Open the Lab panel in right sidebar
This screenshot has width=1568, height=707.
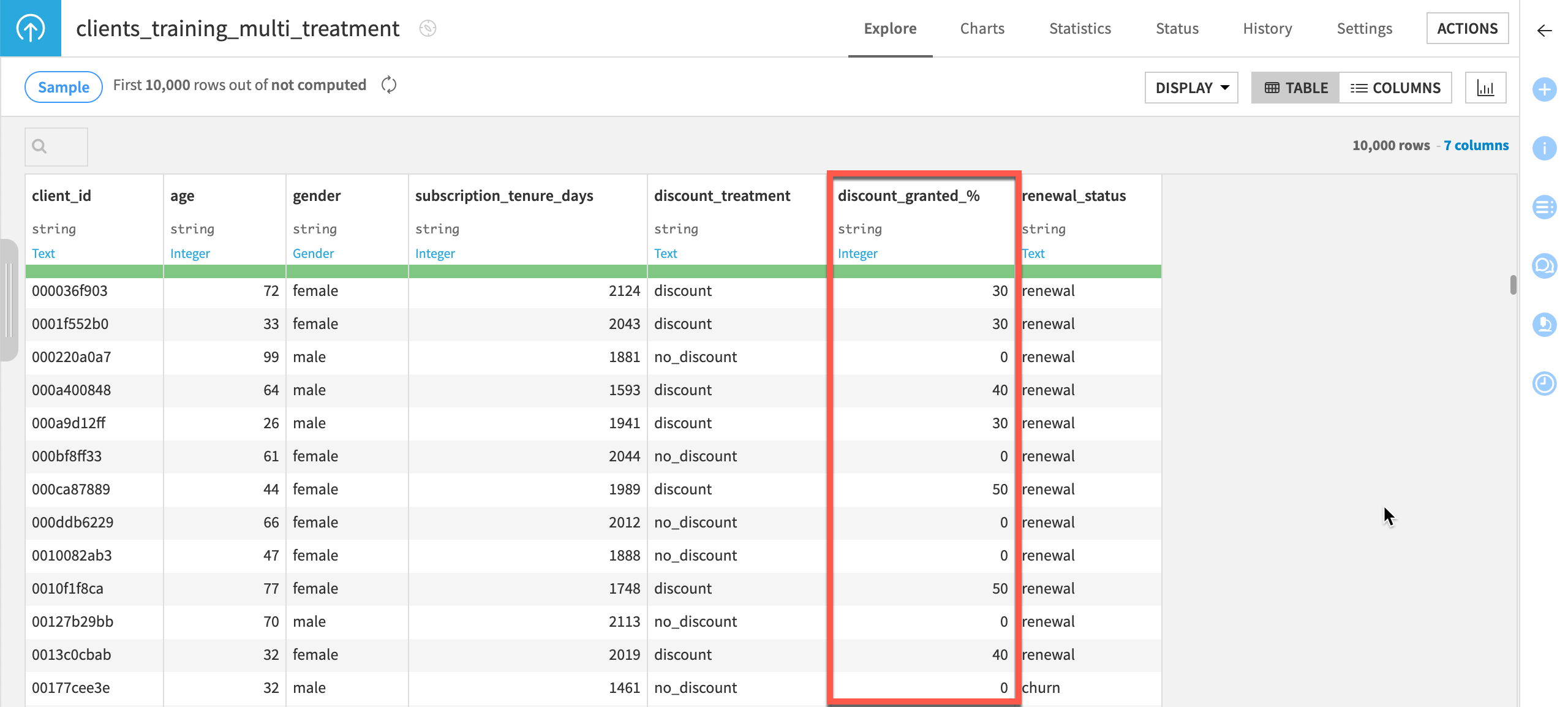click(1545, 325)
